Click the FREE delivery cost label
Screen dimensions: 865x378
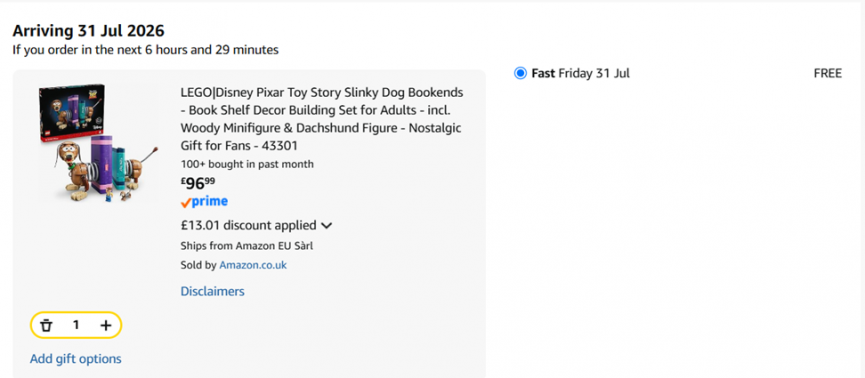(827, 73)
